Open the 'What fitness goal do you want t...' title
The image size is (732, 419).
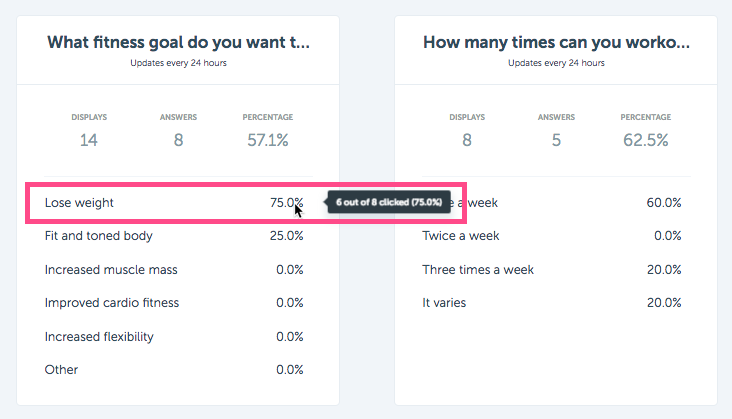tap(178, 42)
